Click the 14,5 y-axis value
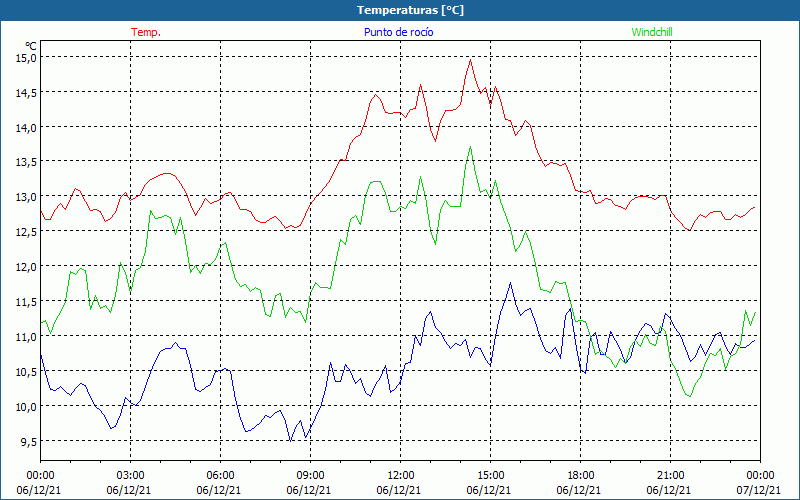 (26, 93)
